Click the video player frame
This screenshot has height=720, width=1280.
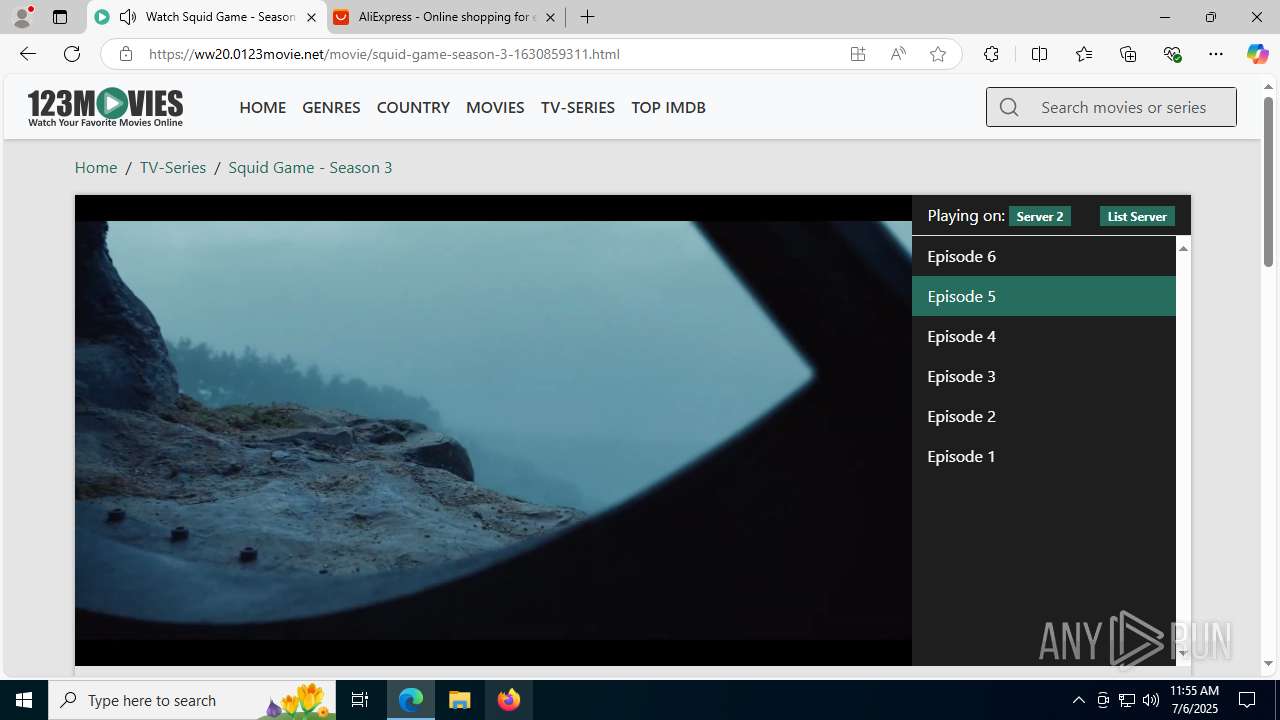tap(493, 430)
